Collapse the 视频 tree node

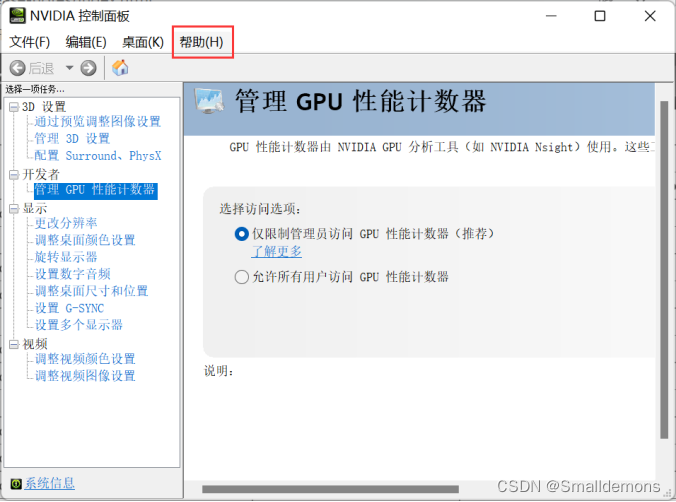14,344
